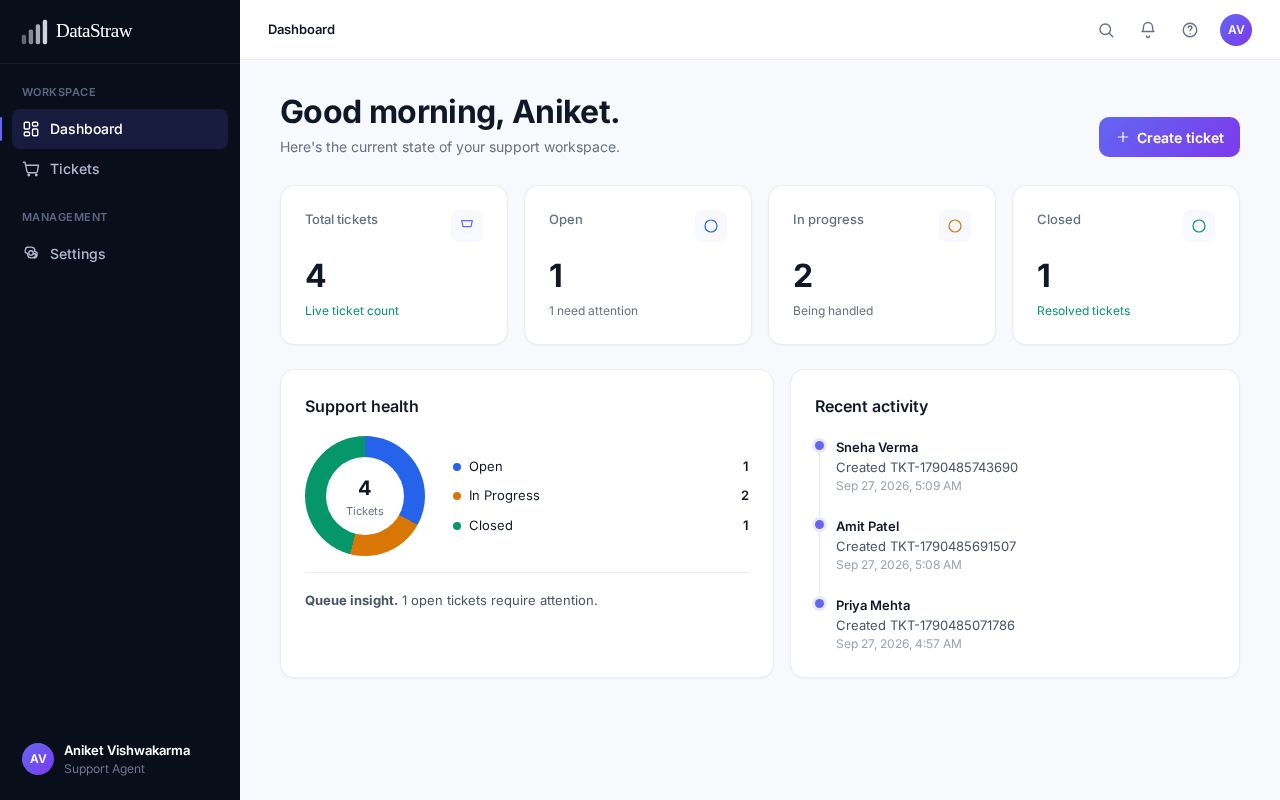Click the Aniket Vishwakarma name in sidebar footer
The width and height of the screenshot is (1280, 800).
click(127, 750)
